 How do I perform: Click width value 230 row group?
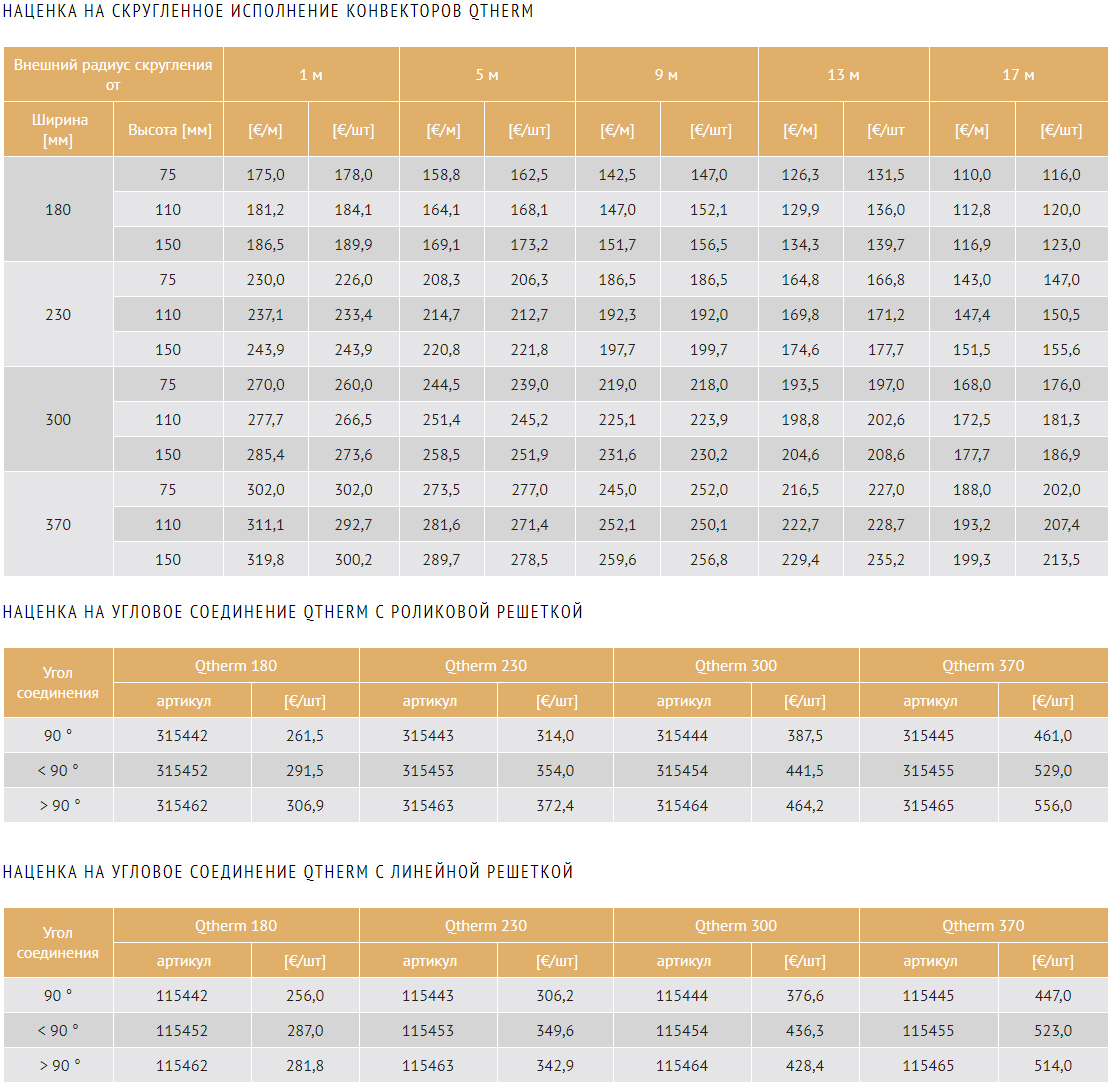tap(58, 314)
